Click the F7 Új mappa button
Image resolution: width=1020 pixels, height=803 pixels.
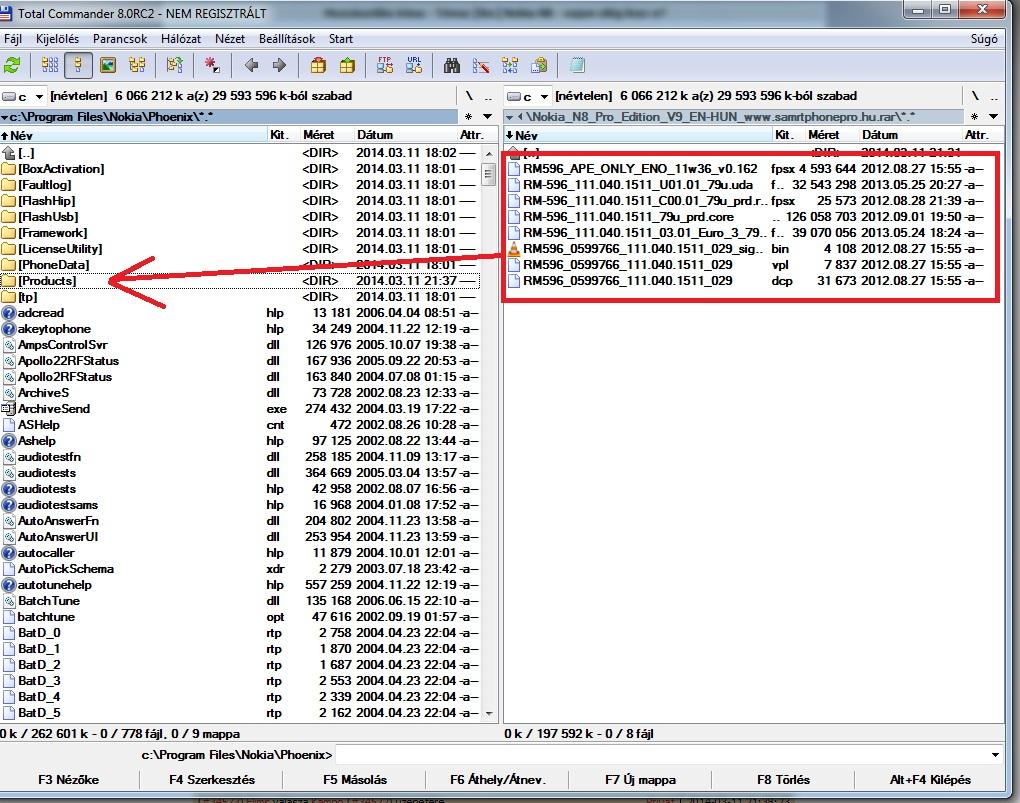pyautogui.click(x=641, y=780)
